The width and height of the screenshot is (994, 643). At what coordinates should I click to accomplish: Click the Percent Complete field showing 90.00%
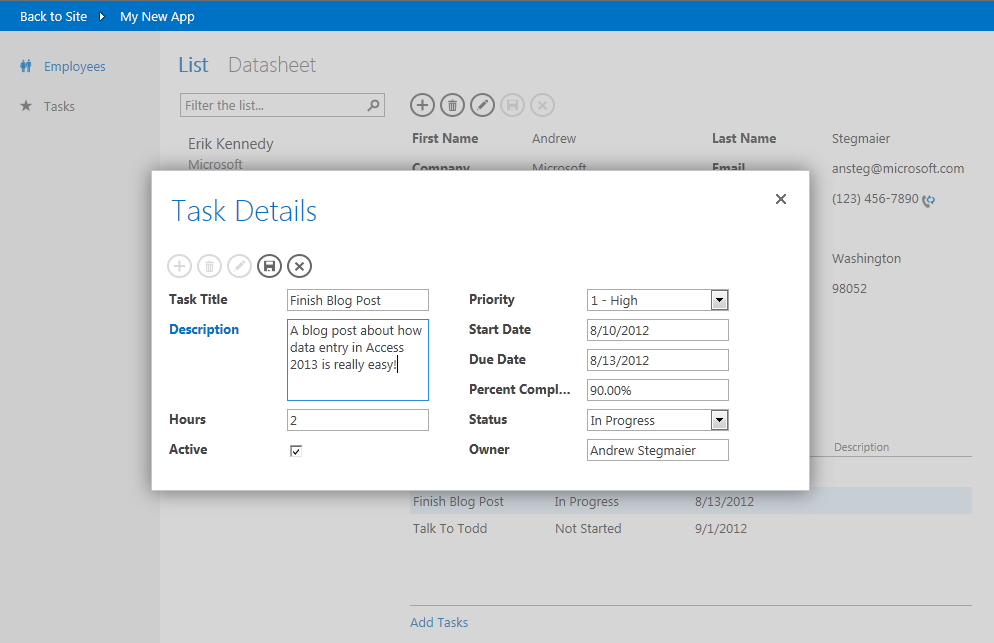pos(657,390)
